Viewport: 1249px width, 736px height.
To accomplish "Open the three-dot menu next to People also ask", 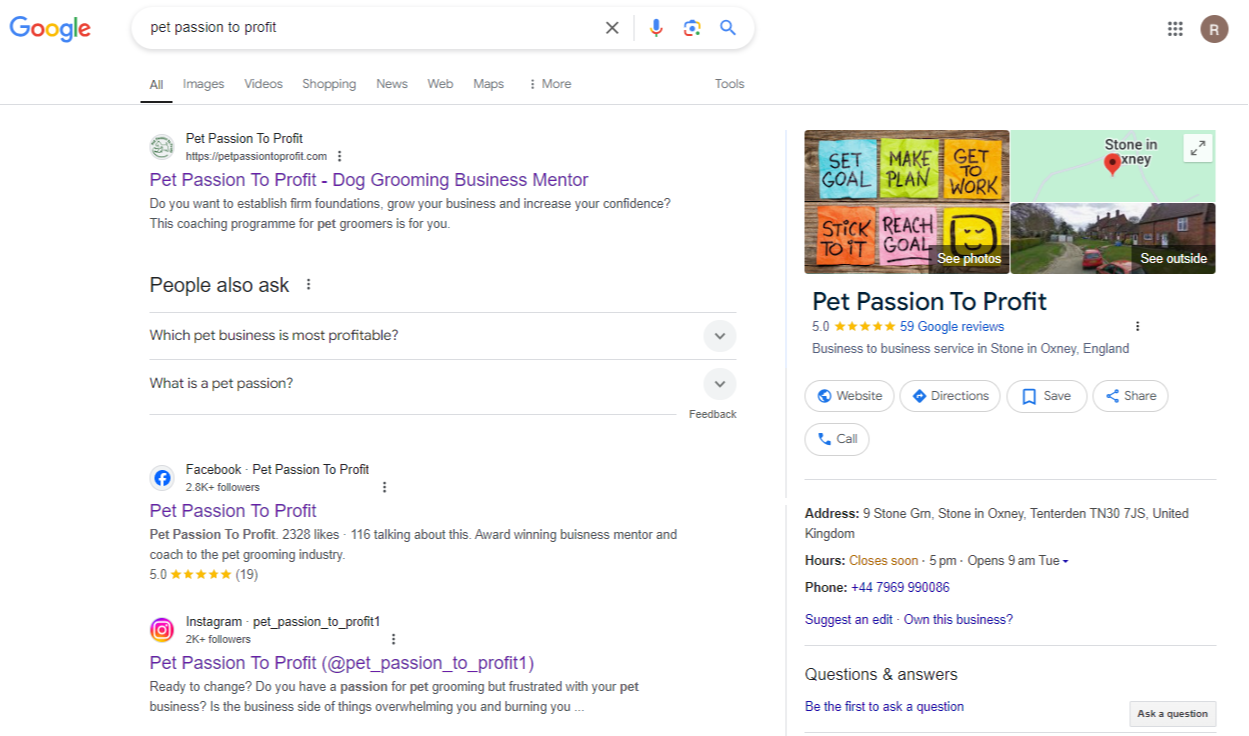I will [x=308, y=285].
